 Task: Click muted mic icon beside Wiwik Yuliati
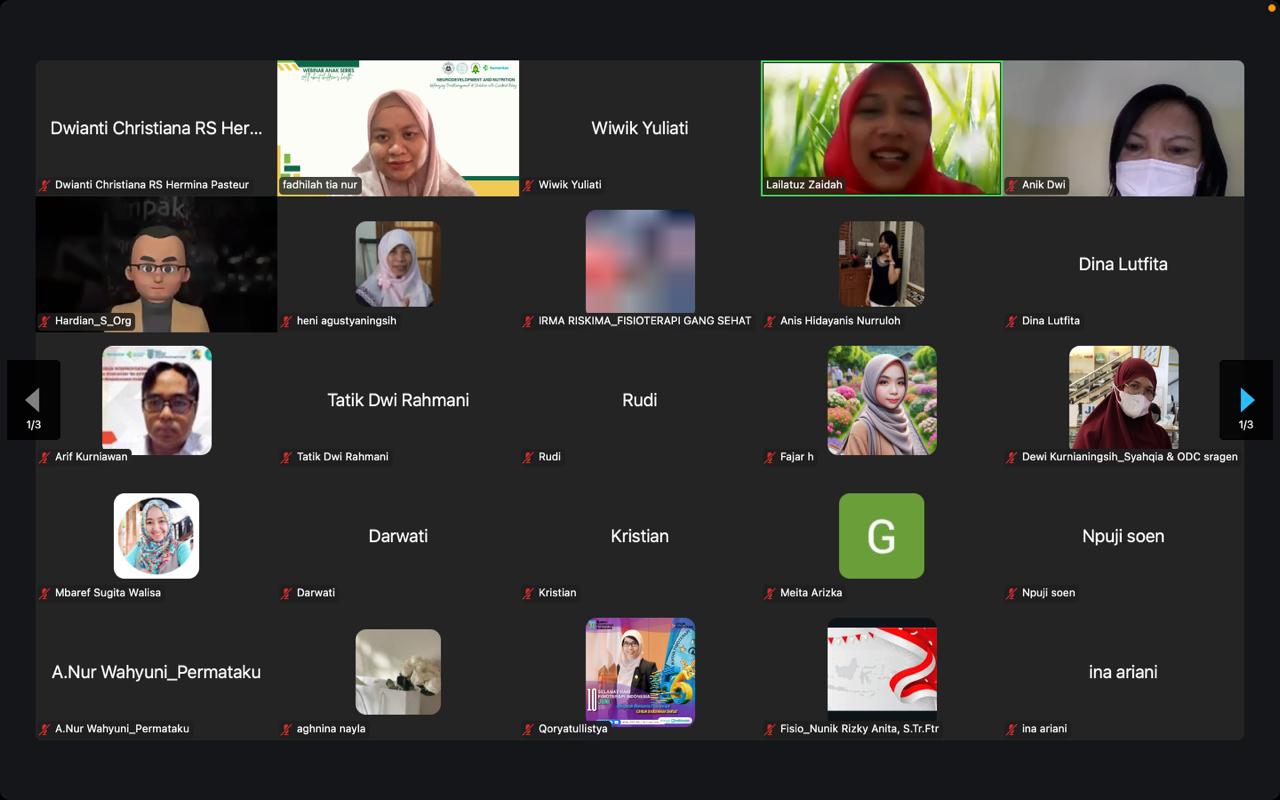pyautogui.click(x=529, y=185)
